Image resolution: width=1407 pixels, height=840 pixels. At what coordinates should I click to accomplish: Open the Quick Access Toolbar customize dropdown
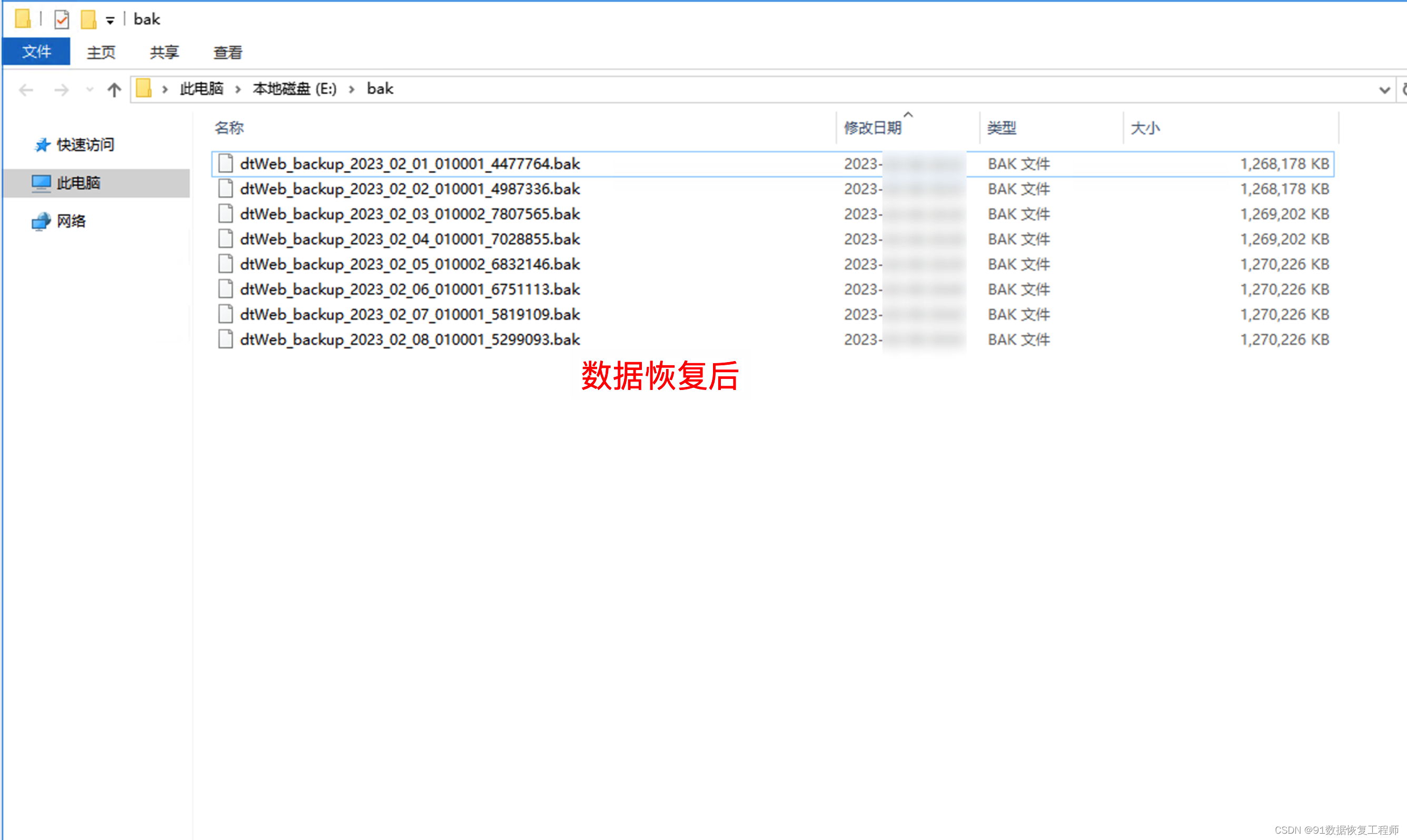(111, 18)
